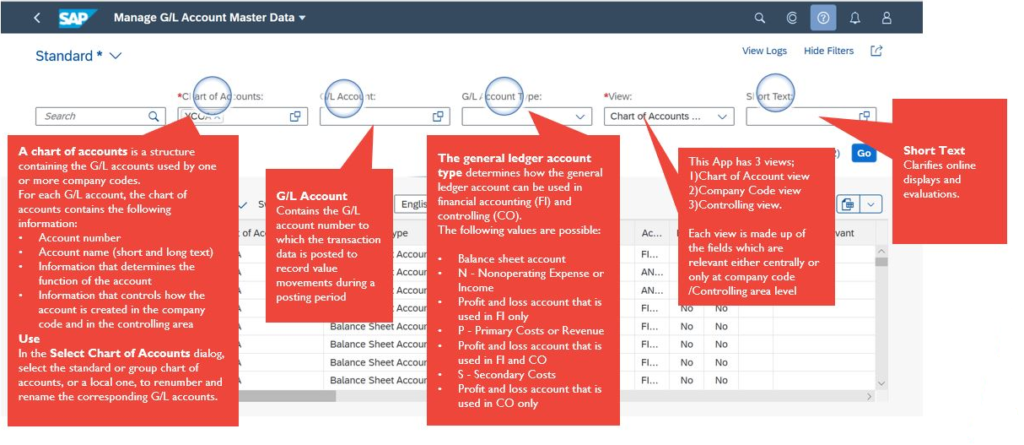Viewport: 1024px width, 445px height.
Task: Click the share icon beside Hide Filters
Action: pos(876,51)
